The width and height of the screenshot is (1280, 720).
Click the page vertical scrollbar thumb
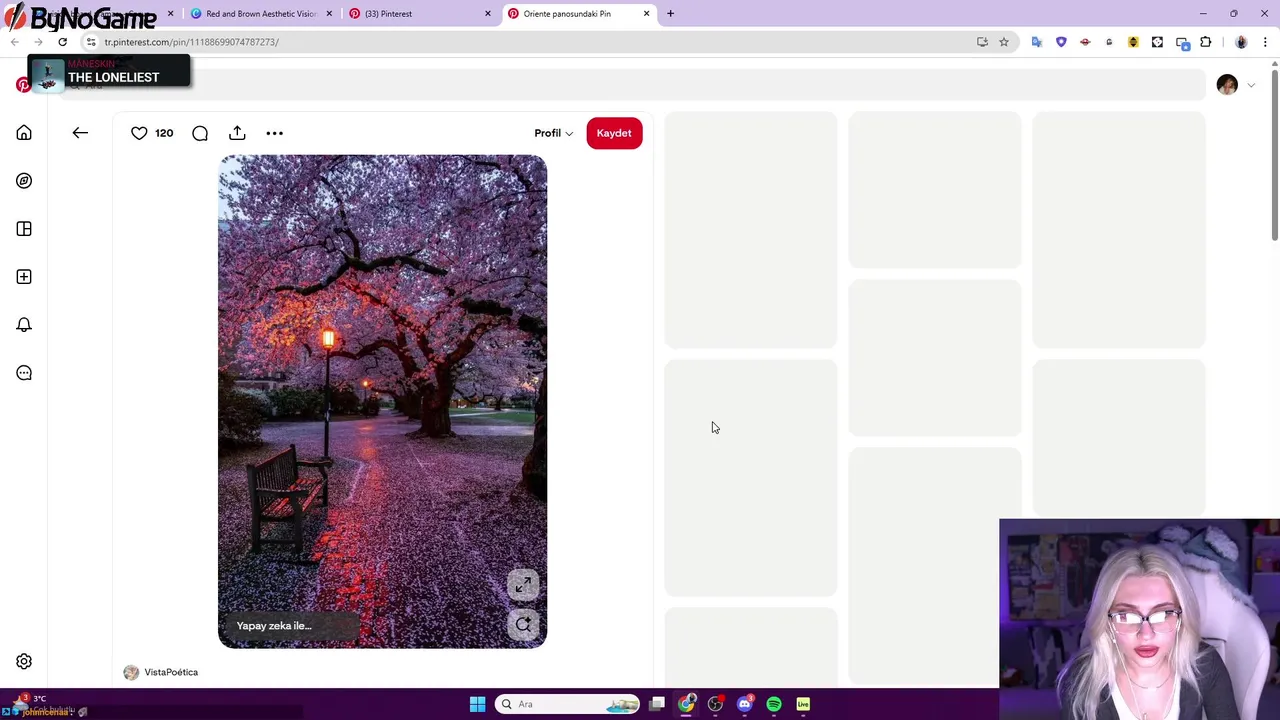click(1275, 155)
